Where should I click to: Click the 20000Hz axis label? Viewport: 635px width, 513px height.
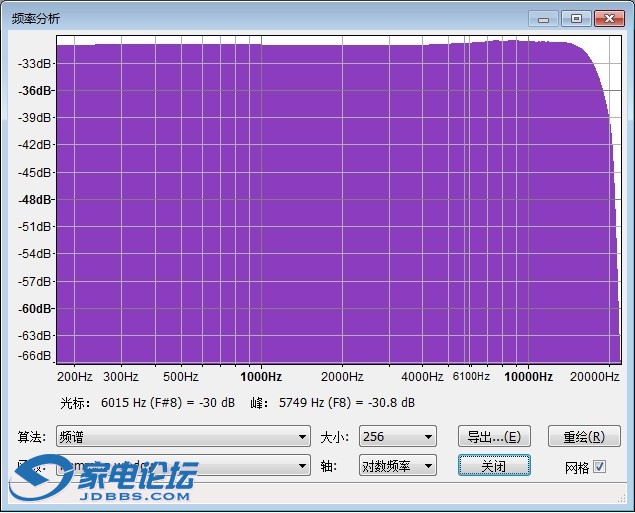coord(595,377)
